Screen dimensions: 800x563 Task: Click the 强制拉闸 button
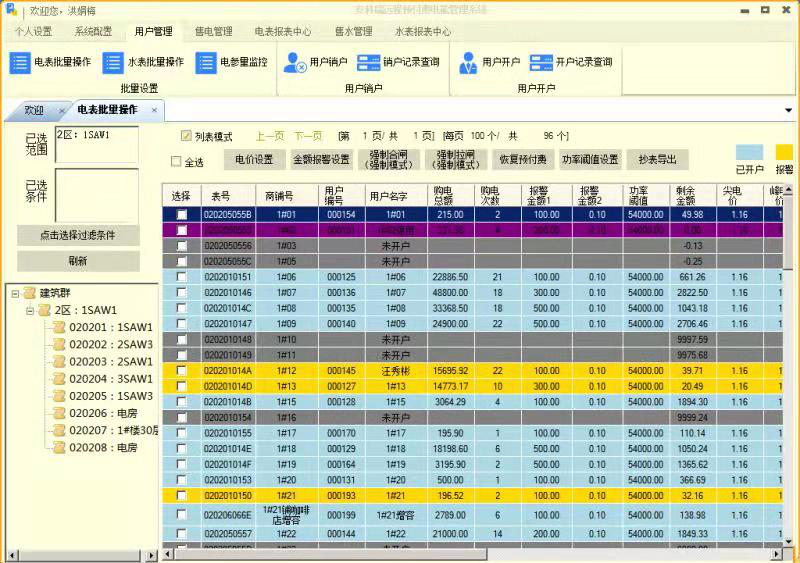[x=456, y=160]
